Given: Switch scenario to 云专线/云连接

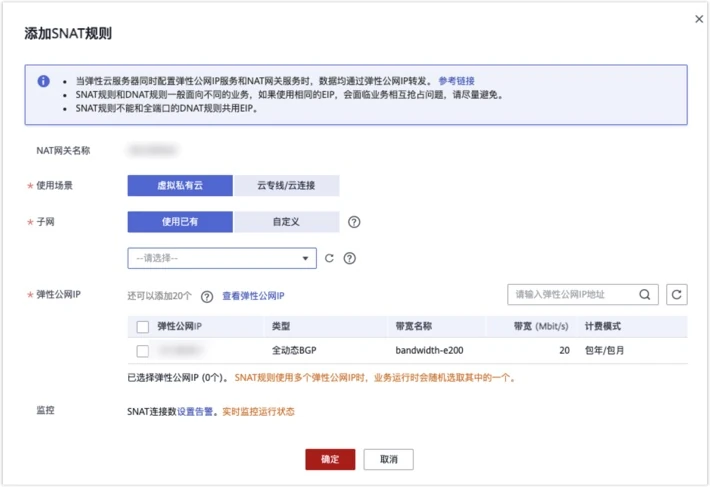Looking at the screenshot, I should (286, 186).
